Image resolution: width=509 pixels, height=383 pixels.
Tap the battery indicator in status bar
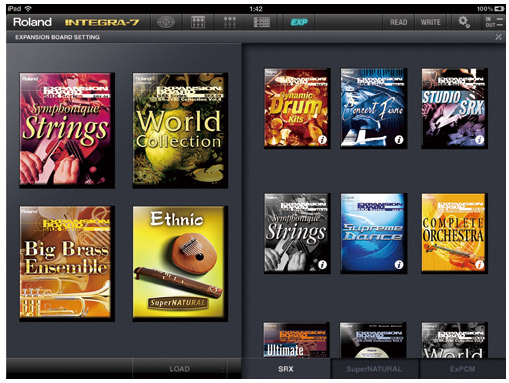point(499,9)
